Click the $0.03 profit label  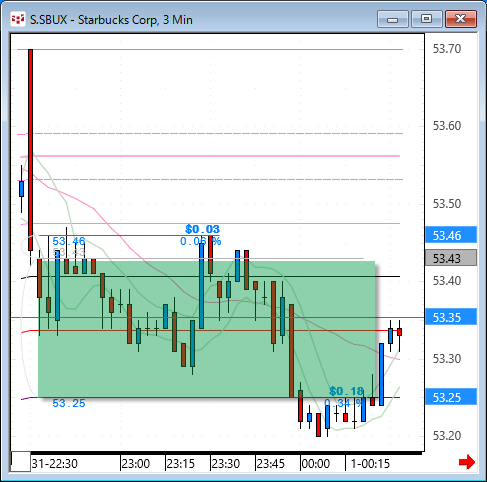(203, 229)
